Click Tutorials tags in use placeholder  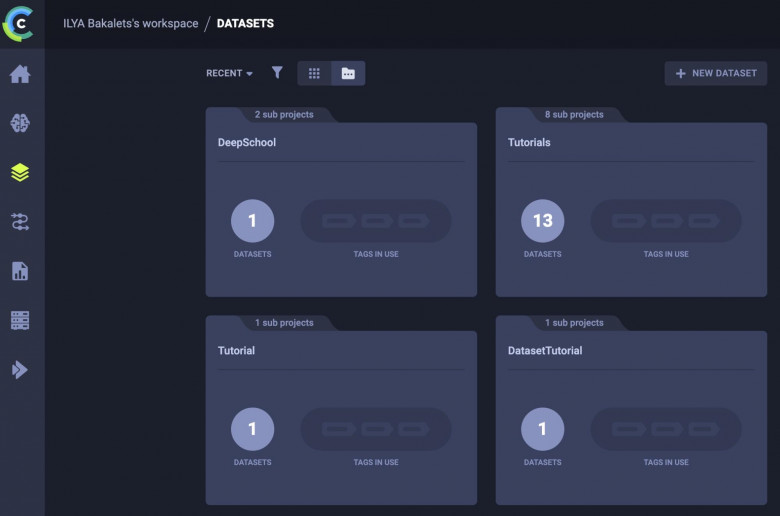point(666,220)
